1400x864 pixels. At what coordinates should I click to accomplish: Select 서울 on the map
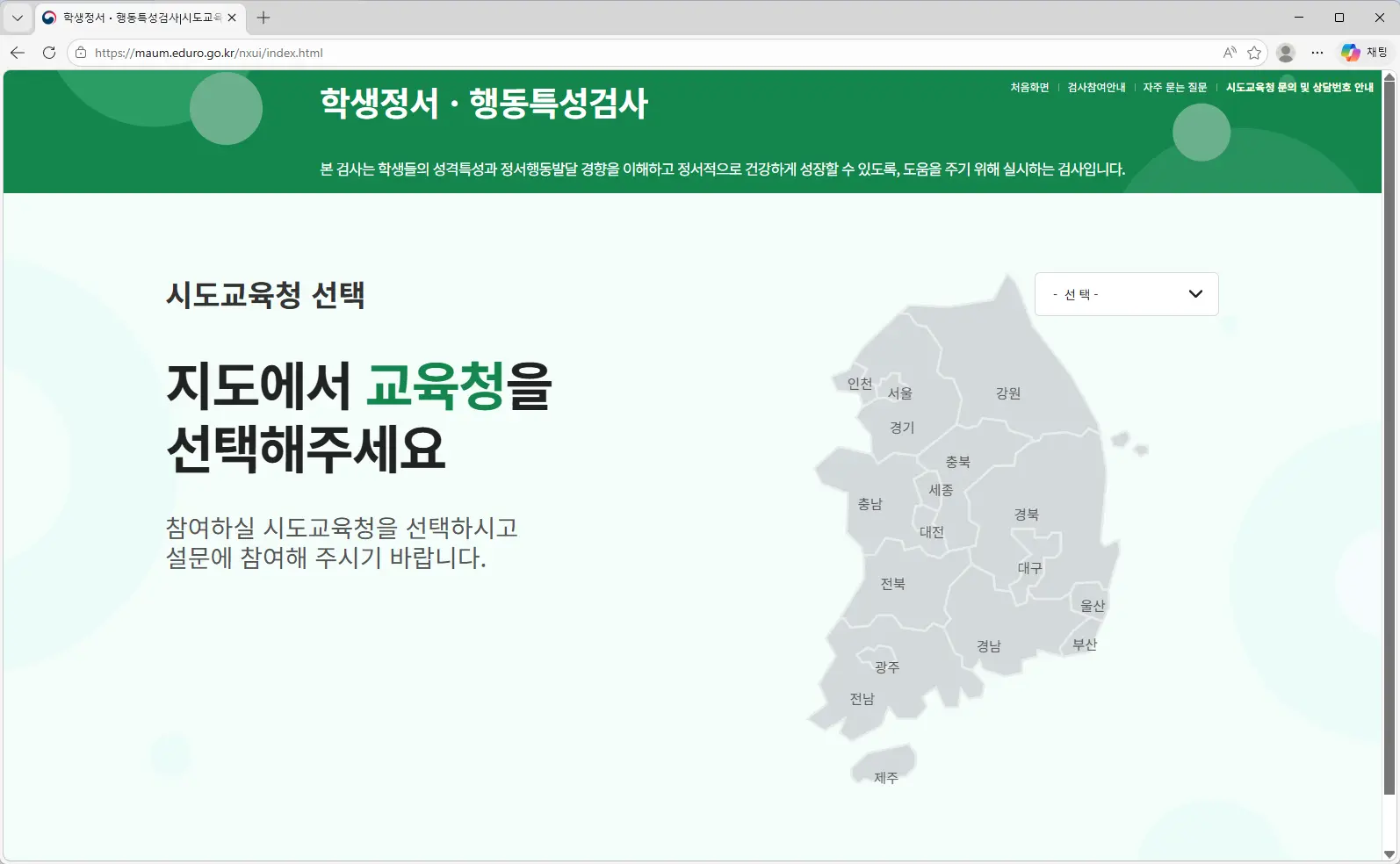900,393
